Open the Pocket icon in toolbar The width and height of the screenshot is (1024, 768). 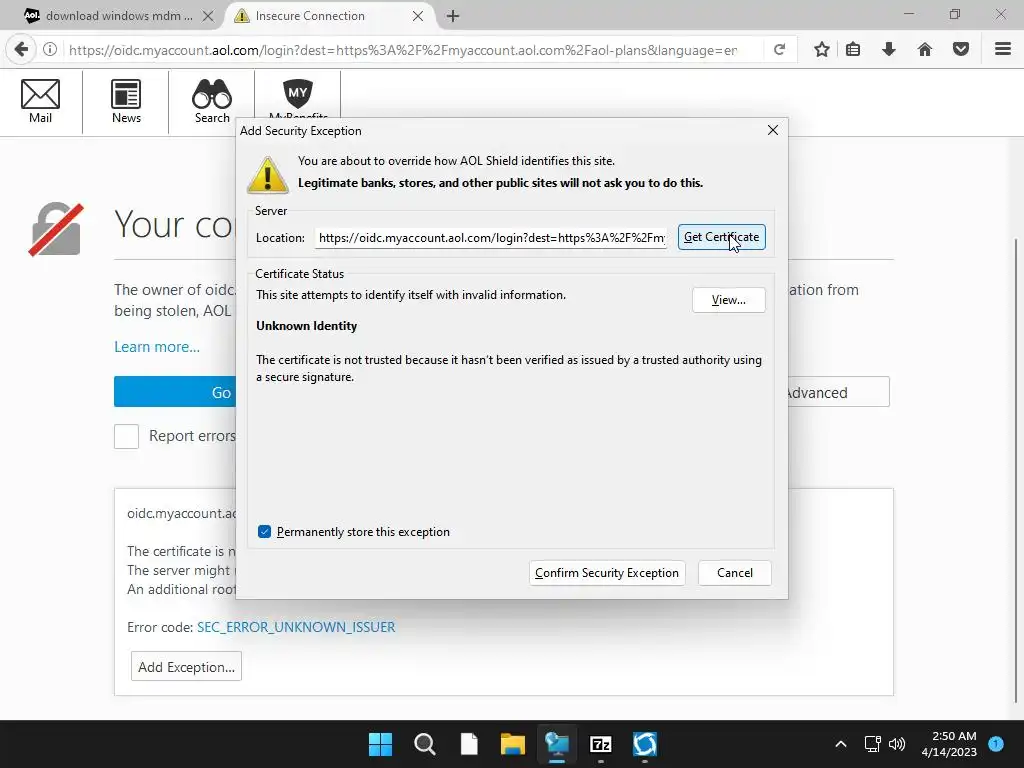point(961,50)
